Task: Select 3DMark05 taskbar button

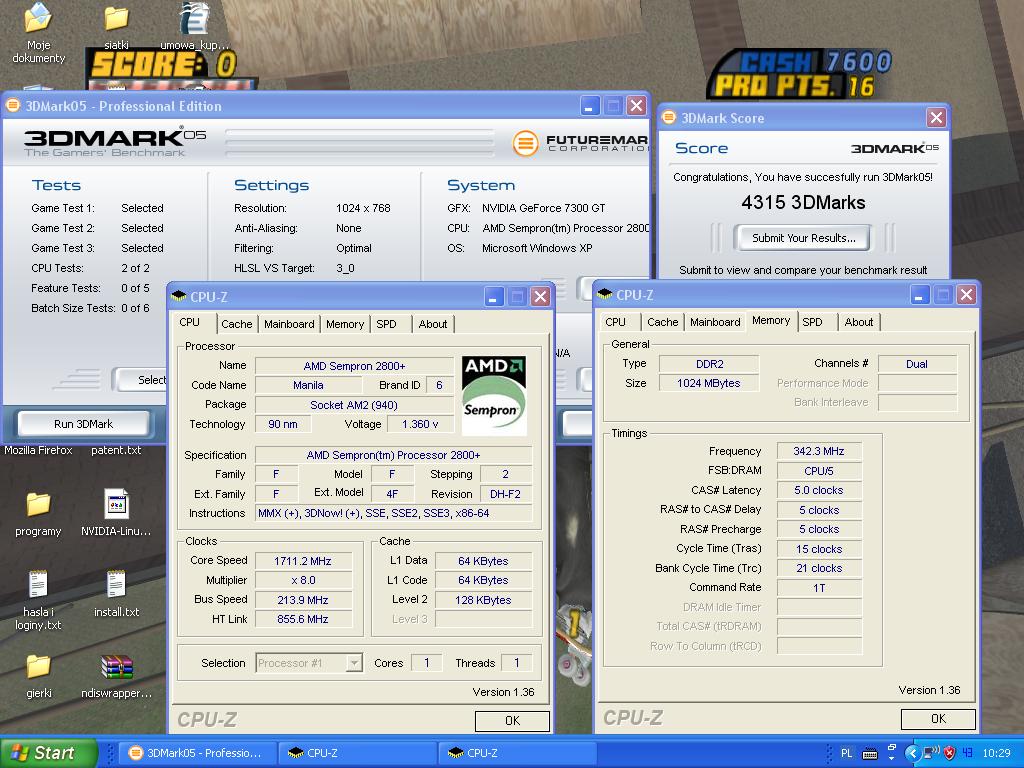Action: pos(199,753)
